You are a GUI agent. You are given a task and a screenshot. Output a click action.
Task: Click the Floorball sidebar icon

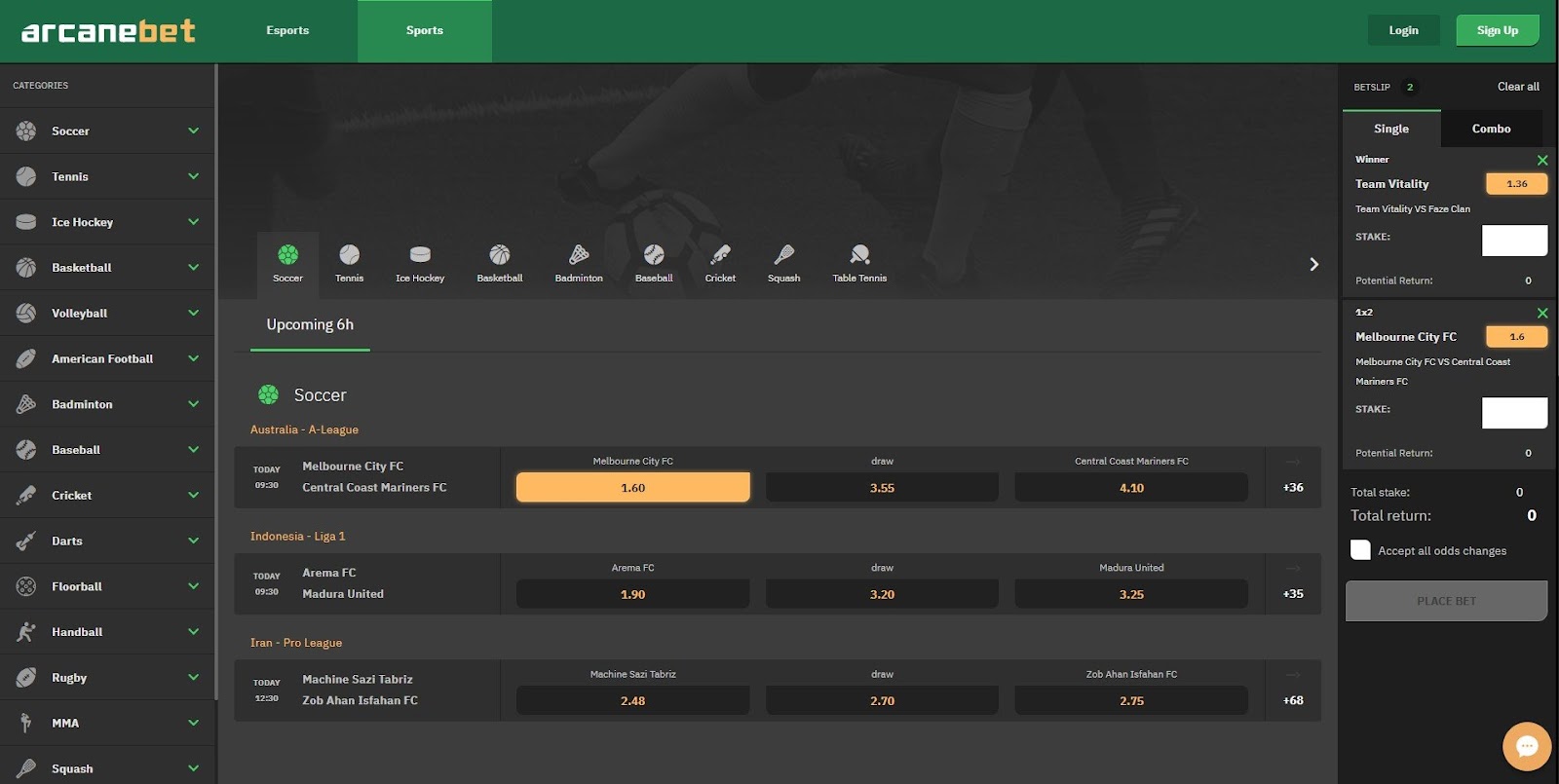26,586
